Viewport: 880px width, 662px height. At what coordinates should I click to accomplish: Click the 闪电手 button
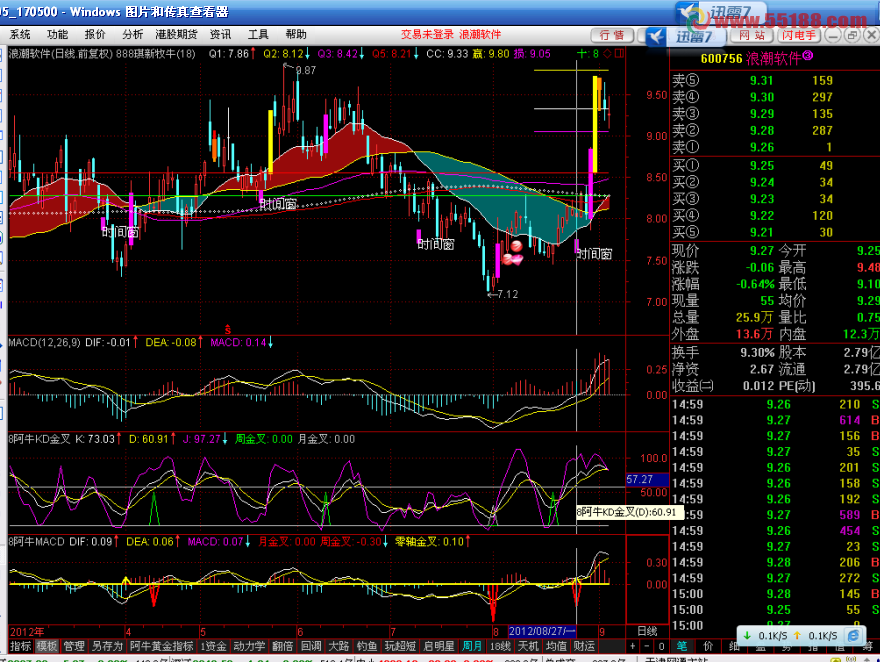pyautogui.click(x=799, y=35)
